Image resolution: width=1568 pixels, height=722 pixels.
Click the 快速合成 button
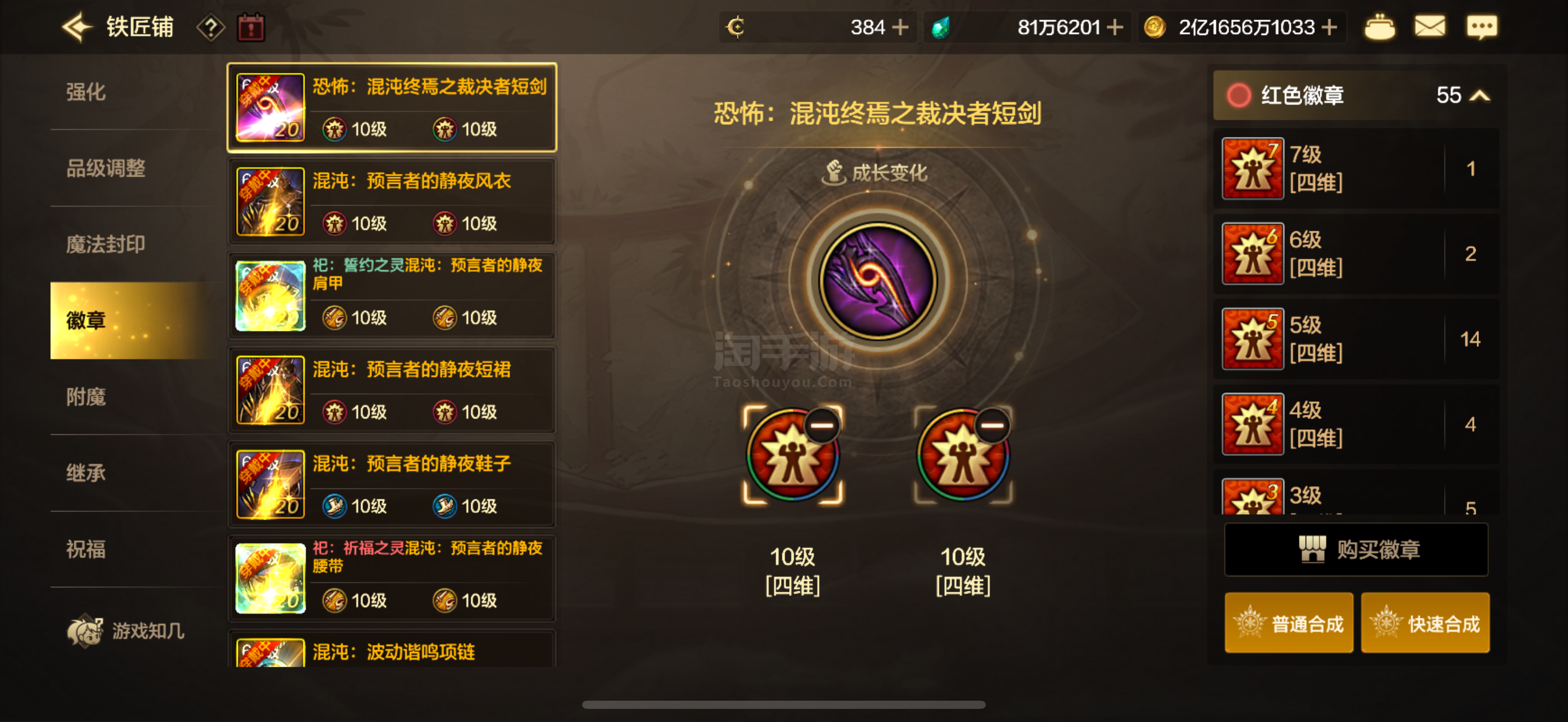click(1425, 623)
